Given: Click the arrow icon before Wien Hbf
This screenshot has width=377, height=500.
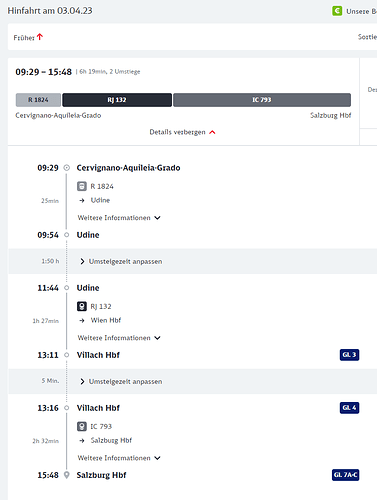Looking at the screenshot, I should pyautogui.click(x=82, y=320).
